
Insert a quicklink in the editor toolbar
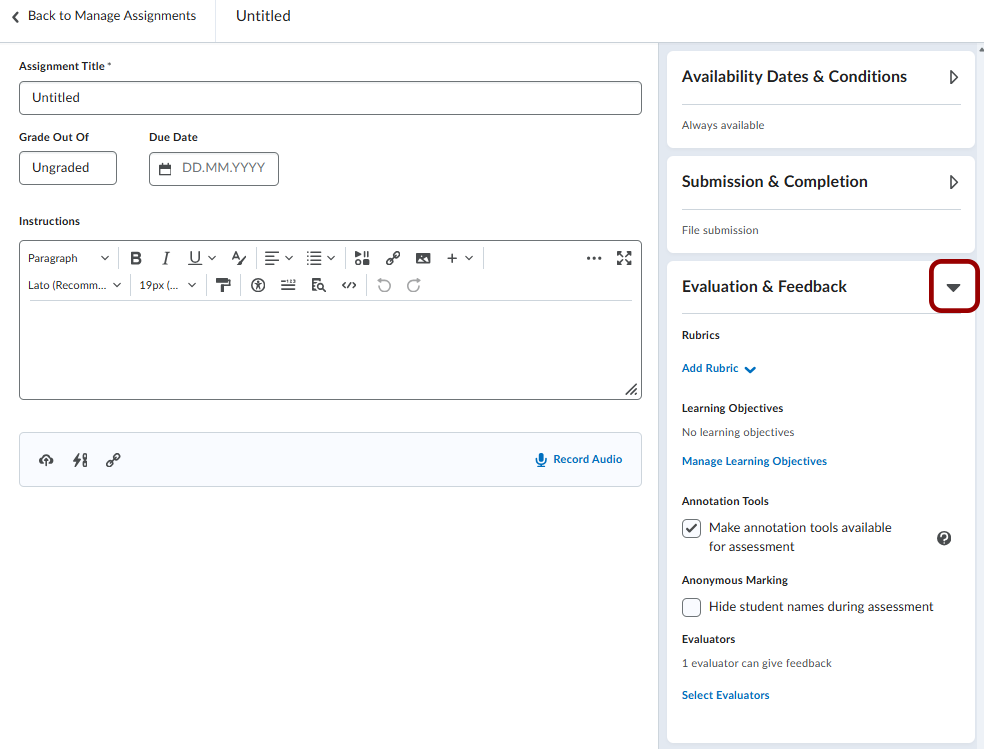pos(393,258)
